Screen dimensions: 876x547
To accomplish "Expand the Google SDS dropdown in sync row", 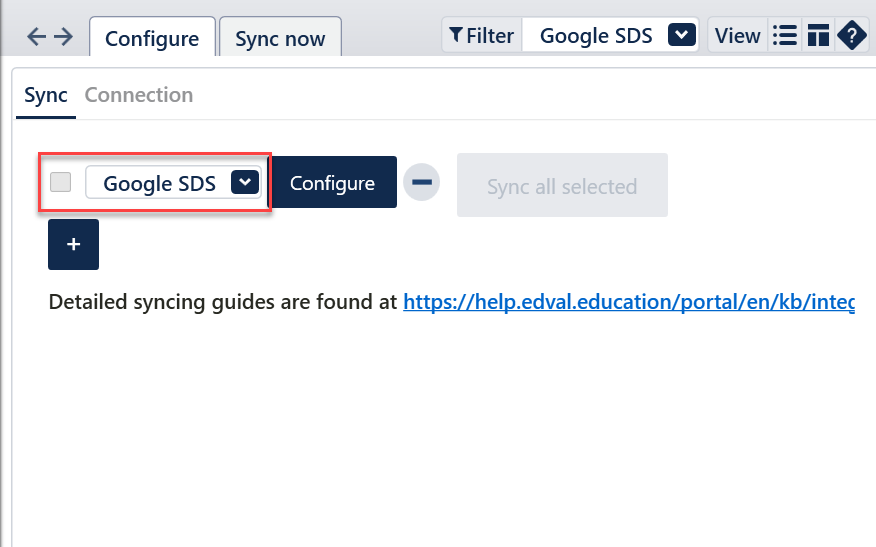I will click(245, 182).
